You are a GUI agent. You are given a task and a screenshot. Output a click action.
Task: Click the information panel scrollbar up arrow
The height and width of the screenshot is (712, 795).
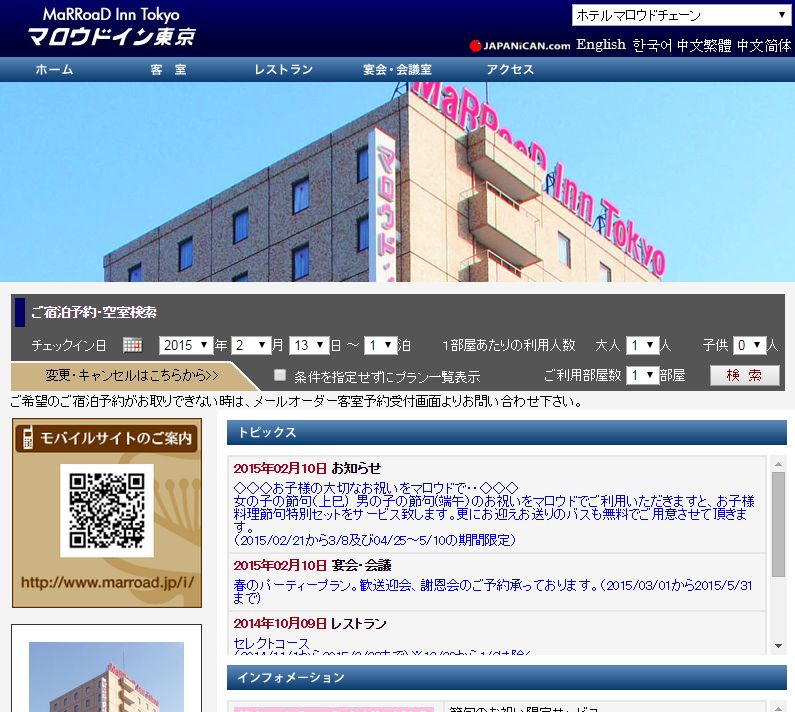coord(778,707)
